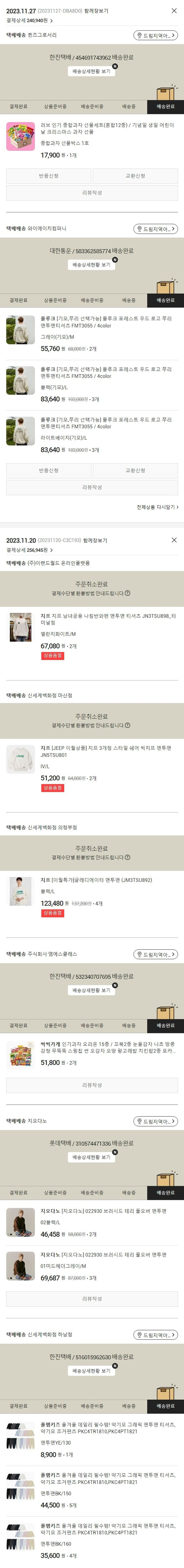
Task: Dismiss the 2023.11.20 order with the X icon
Action: point(174,540)
